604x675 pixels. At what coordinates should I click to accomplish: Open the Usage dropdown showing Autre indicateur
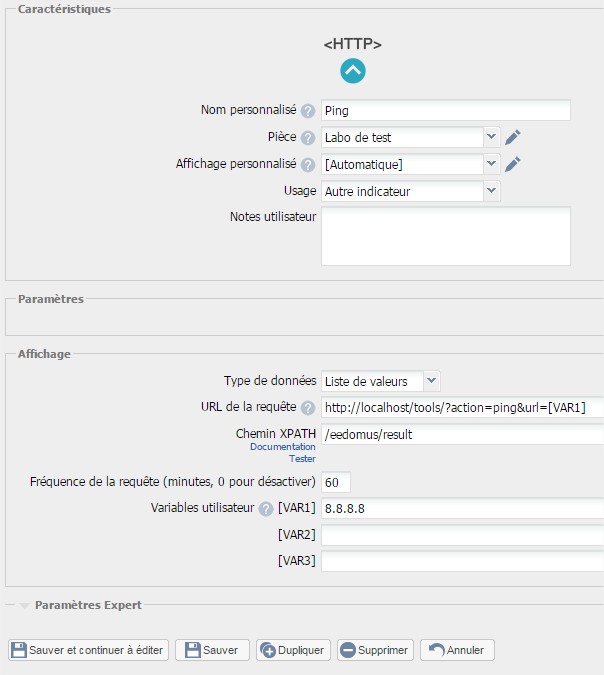[x=410, y=191]
